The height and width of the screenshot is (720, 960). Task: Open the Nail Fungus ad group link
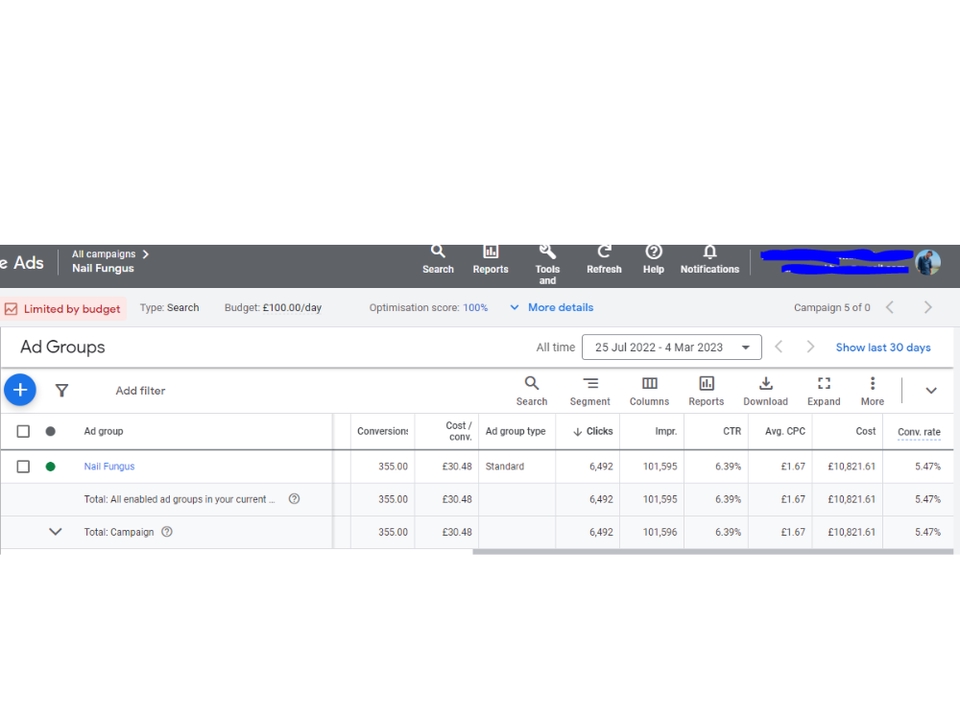pos(109,467)
